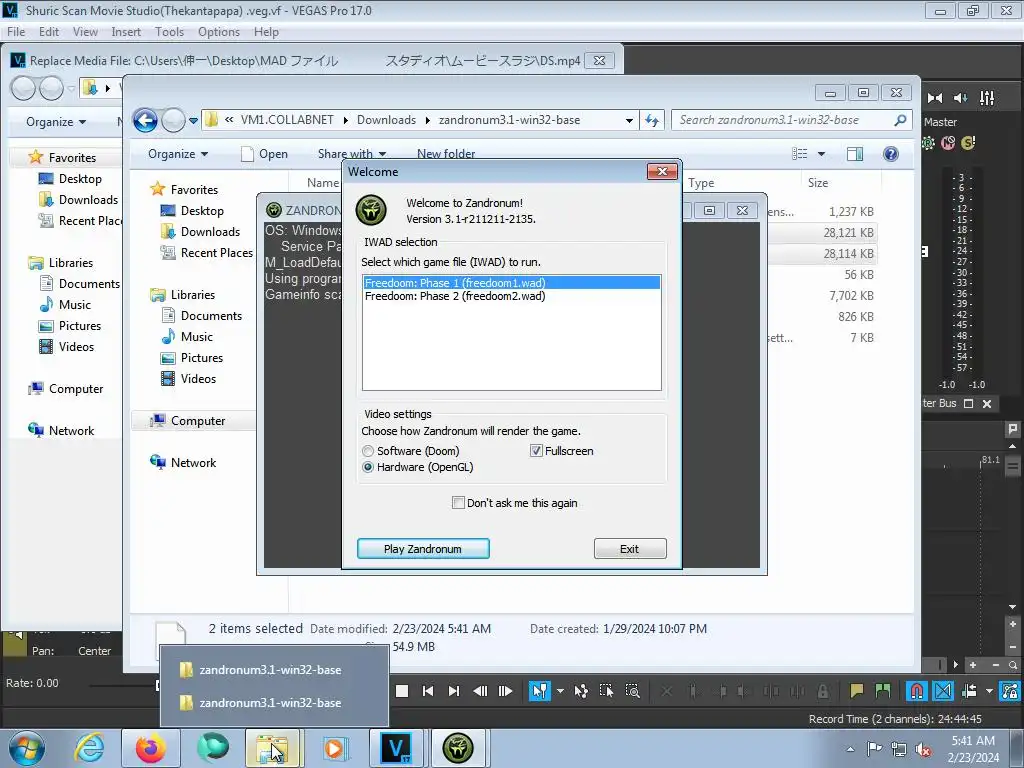
Task: Open the edit tool dropdown arrow
Action: [560, 691]
